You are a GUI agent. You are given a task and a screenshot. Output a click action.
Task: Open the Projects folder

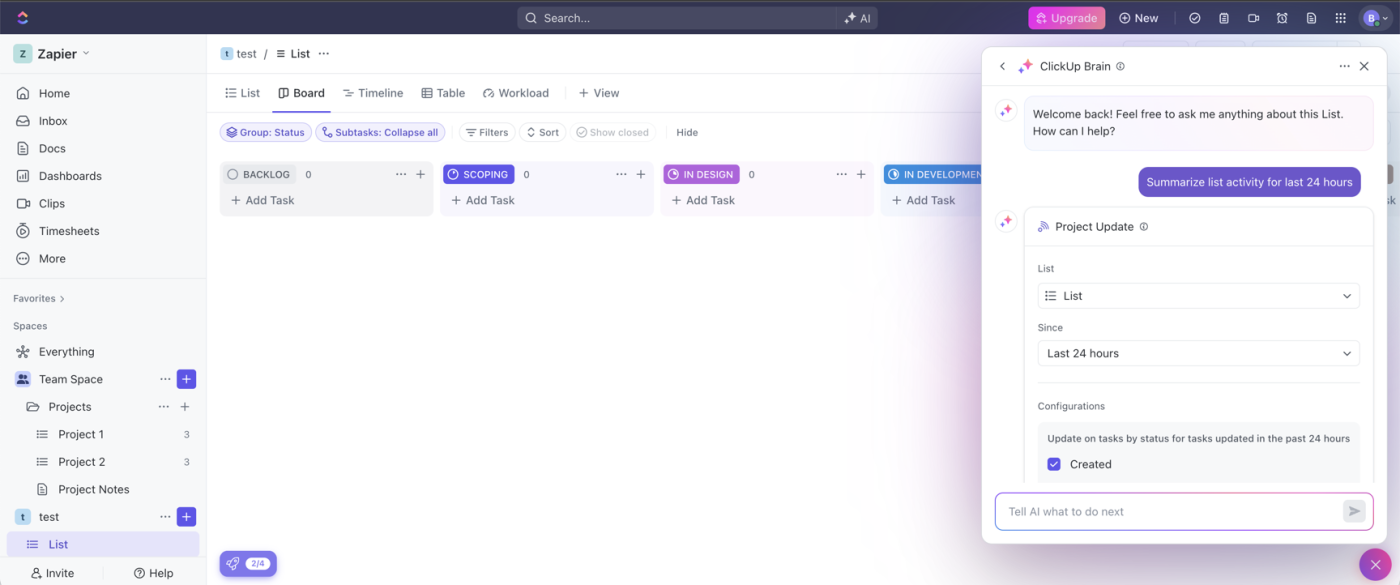(x=70, y=407)
